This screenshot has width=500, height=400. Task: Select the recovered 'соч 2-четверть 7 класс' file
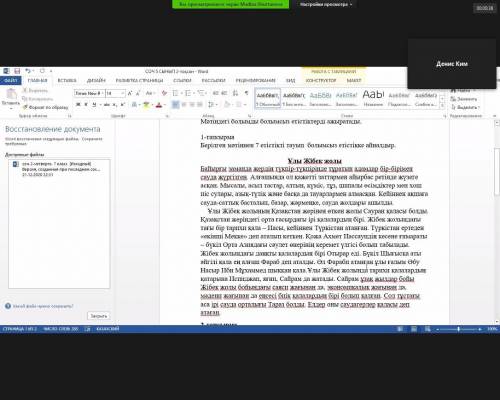click(59, 169)
